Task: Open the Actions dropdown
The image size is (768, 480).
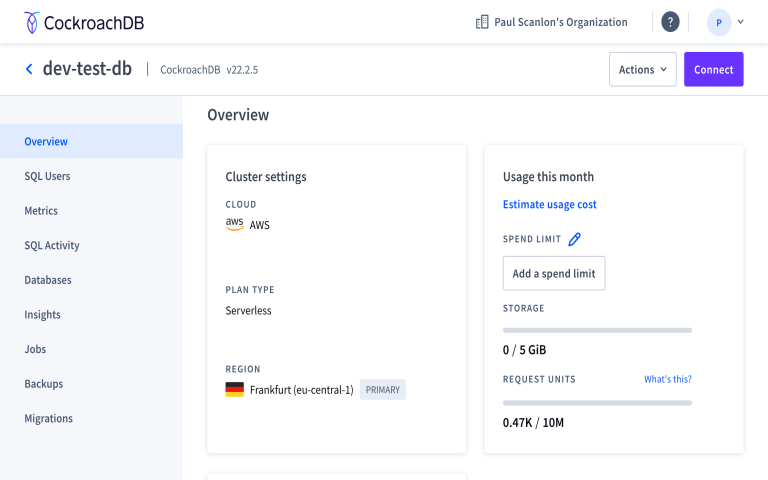Action: 643,70
